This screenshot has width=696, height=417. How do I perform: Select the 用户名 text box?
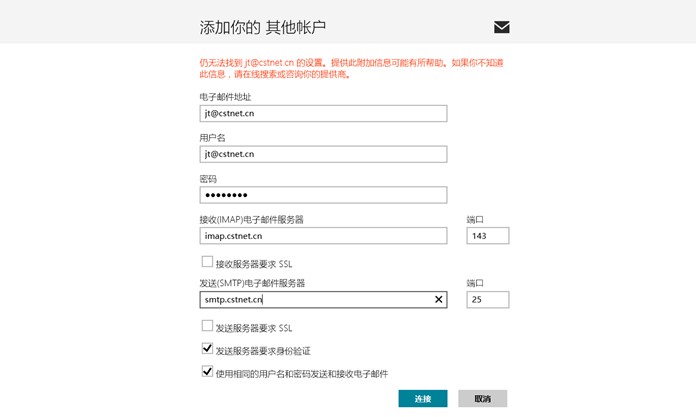pos(323,155)
